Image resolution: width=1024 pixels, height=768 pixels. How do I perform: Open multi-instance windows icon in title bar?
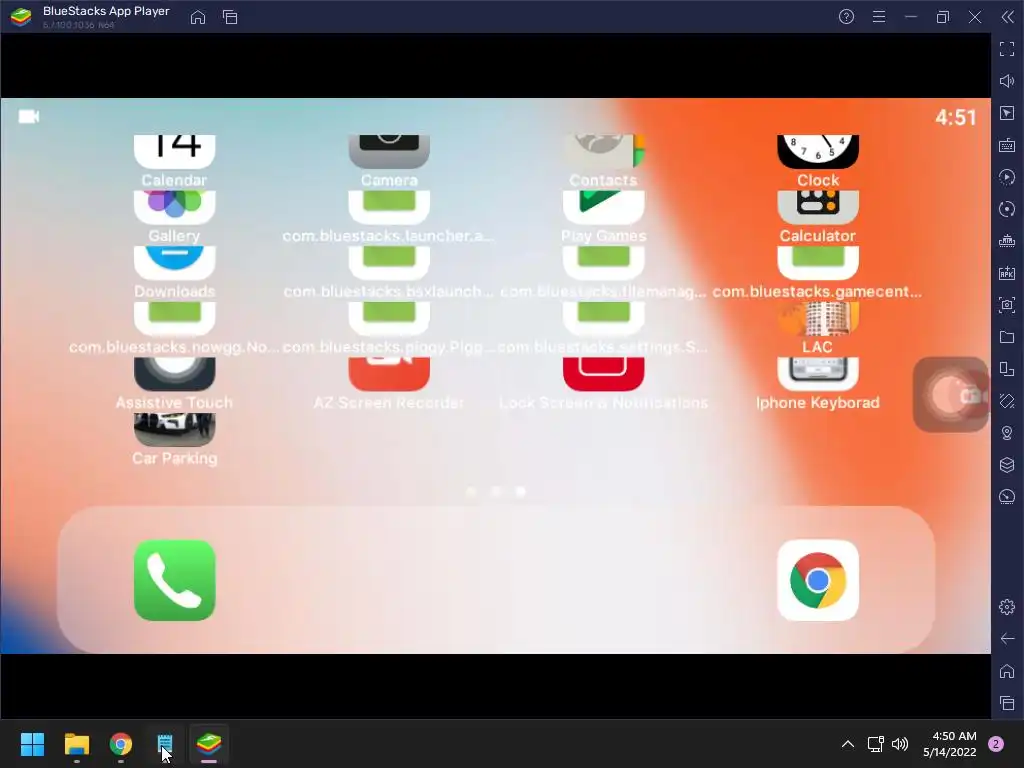click(x=230, y=17)
